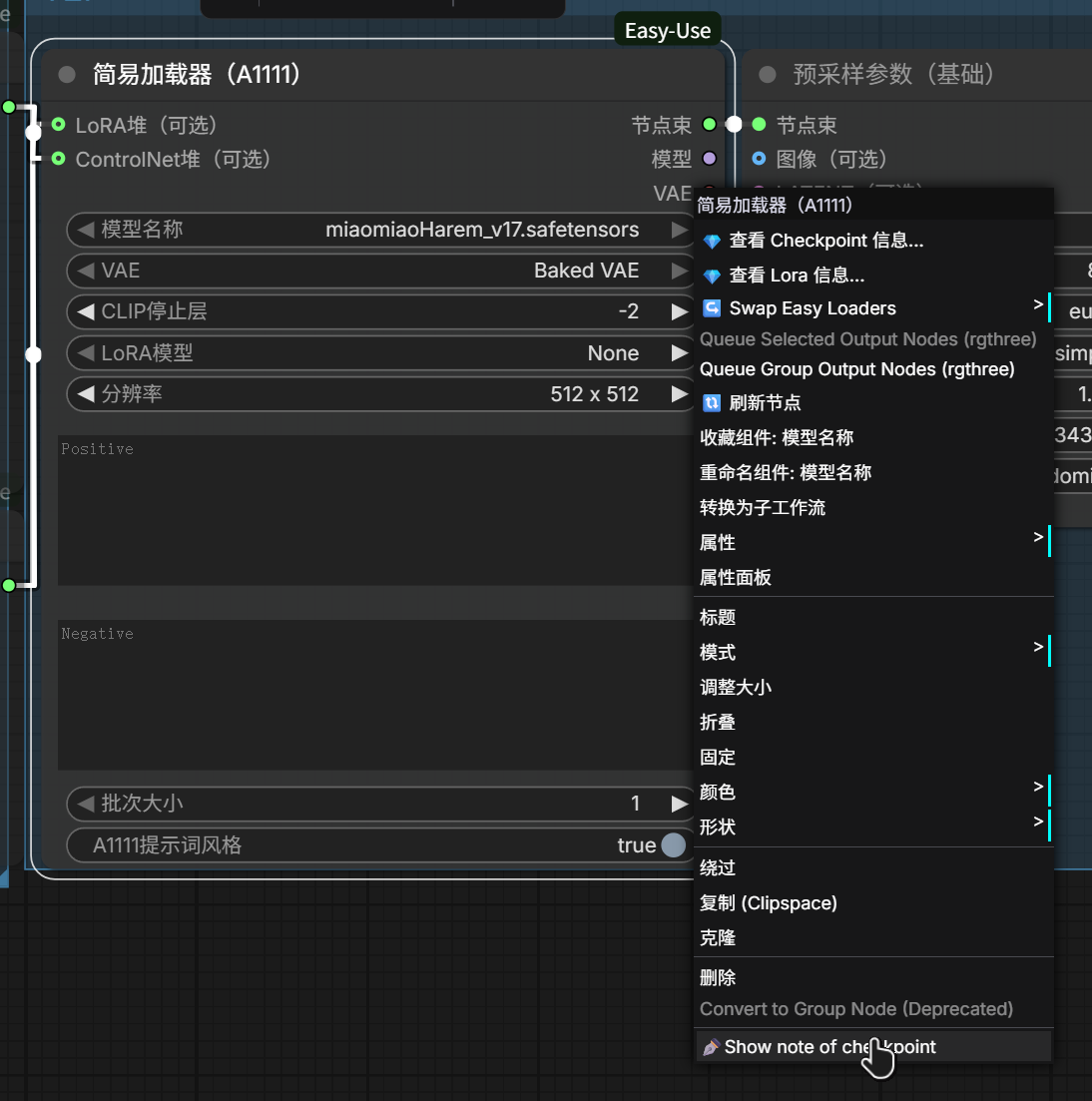Click right arrow of 模型名称 widget
The width and height of the screenshot is (1092, 1101).
[679, 230]
